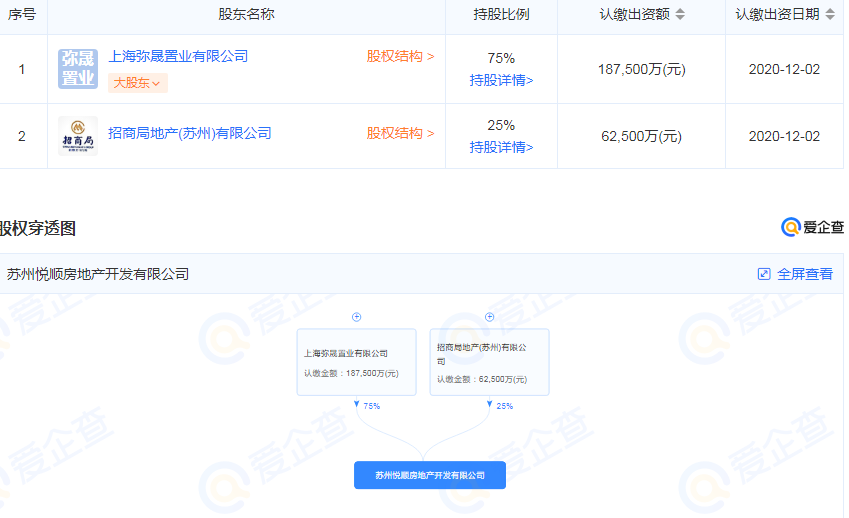This screenshot has width=849, height=518.
Task: Sort by 认缴出资额 column arrows
Action: point(680,15)
